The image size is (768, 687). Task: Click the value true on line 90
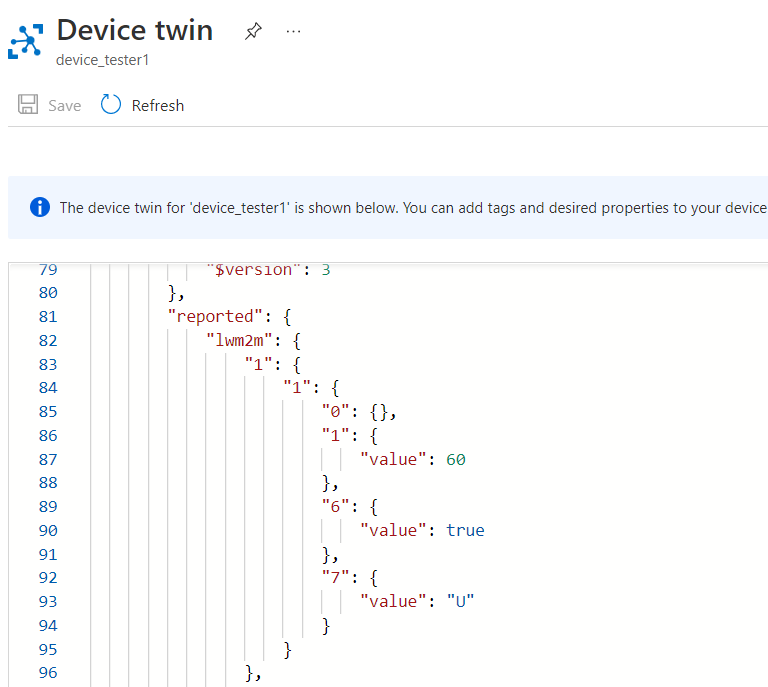pos(465,530)
